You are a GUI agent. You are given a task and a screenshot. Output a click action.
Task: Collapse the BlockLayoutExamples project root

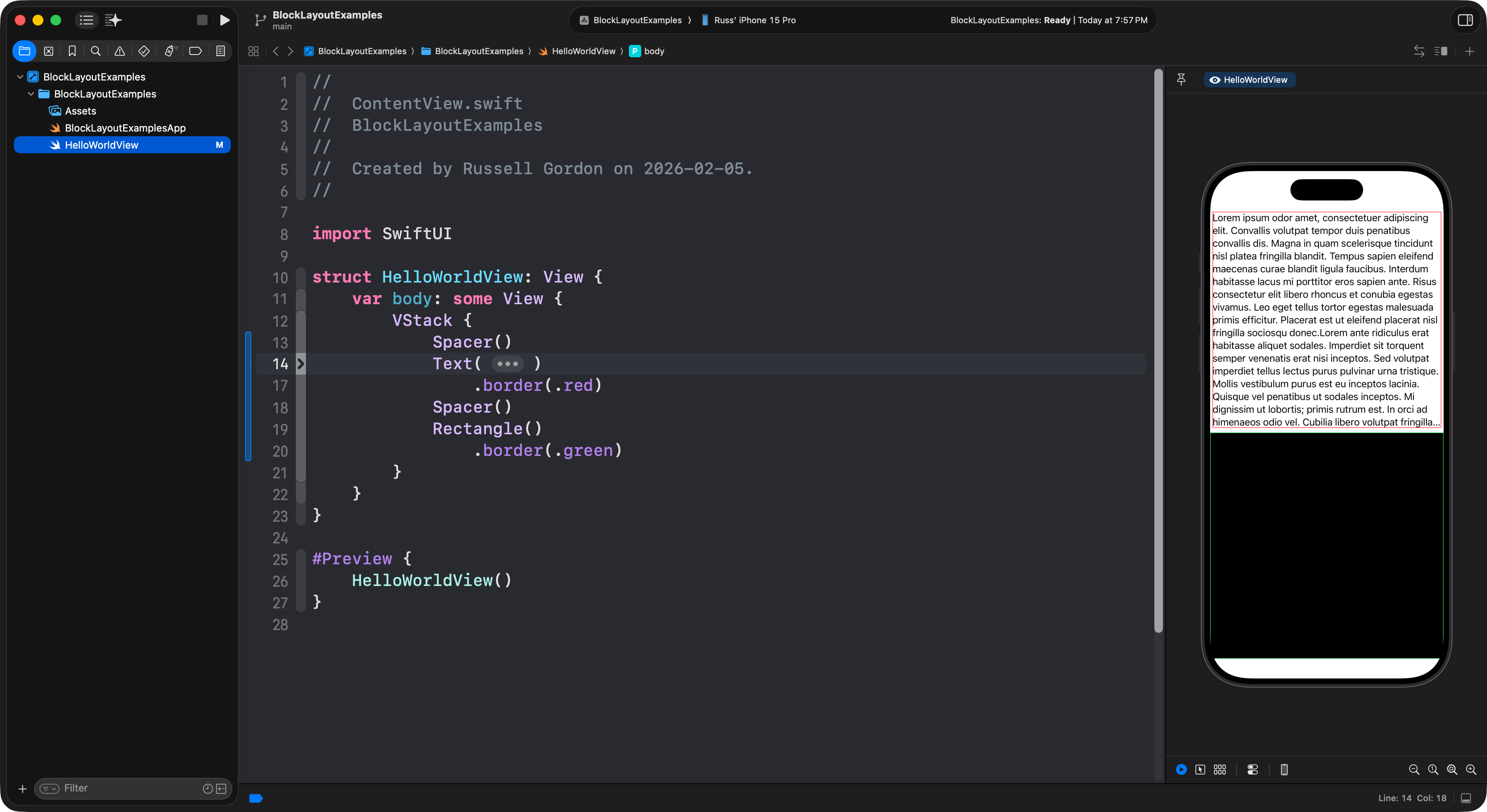click(20, 77)
